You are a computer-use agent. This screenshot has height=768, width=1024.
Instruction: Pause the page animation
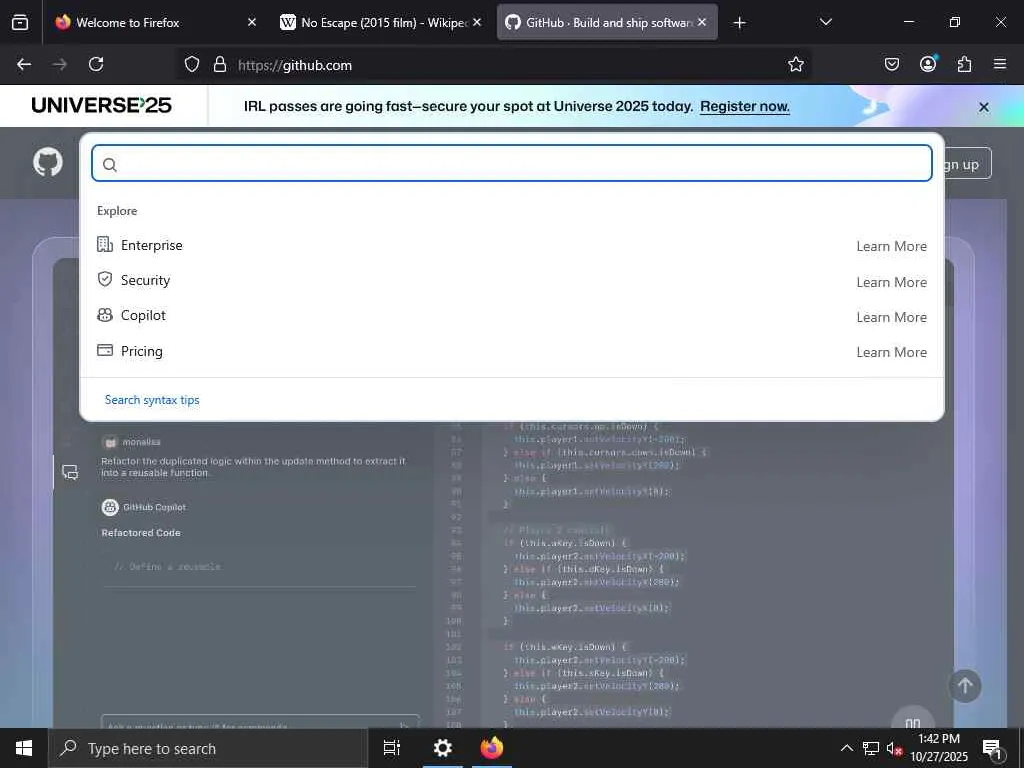(x=913, y=720)
